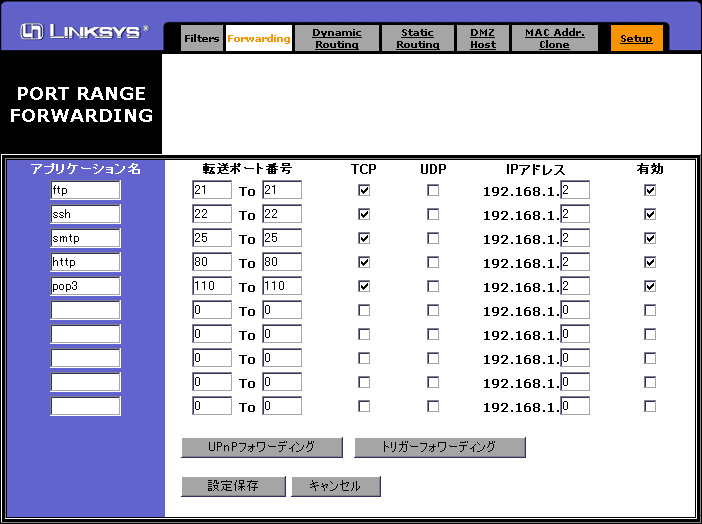702x524 pixels.
Task: Go to Dynamic Routing tab
Action: pos(337,39)
